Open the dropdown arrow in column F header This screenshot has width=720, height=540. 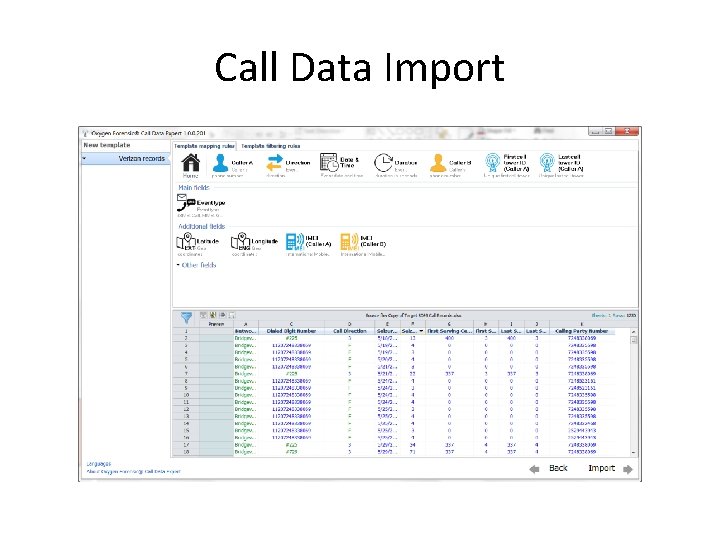click(x=421, y=331)
